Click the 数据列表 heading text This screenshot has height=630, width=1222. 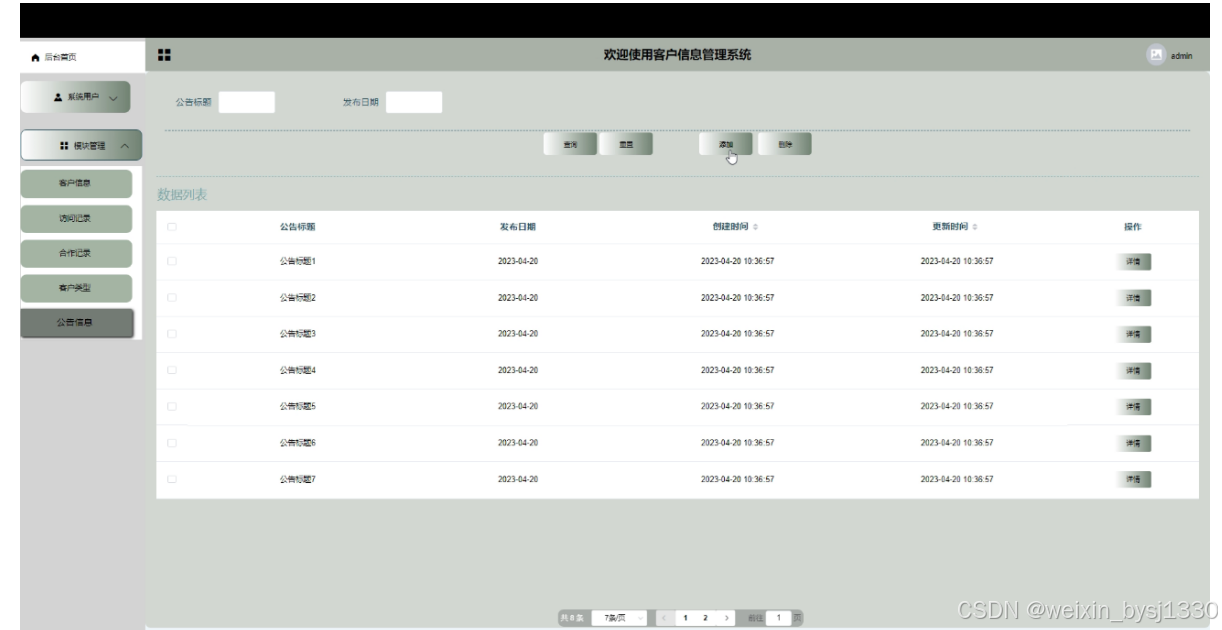(182, 194)
